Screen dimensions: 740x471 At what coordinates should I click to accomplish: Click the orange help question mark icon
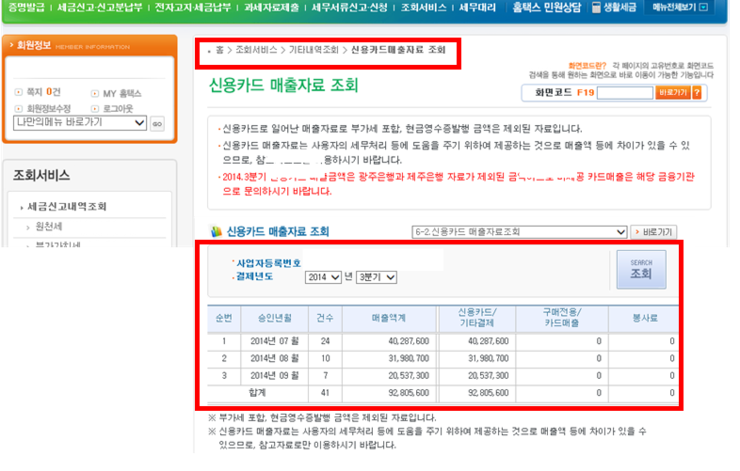(x=697, y=93)
